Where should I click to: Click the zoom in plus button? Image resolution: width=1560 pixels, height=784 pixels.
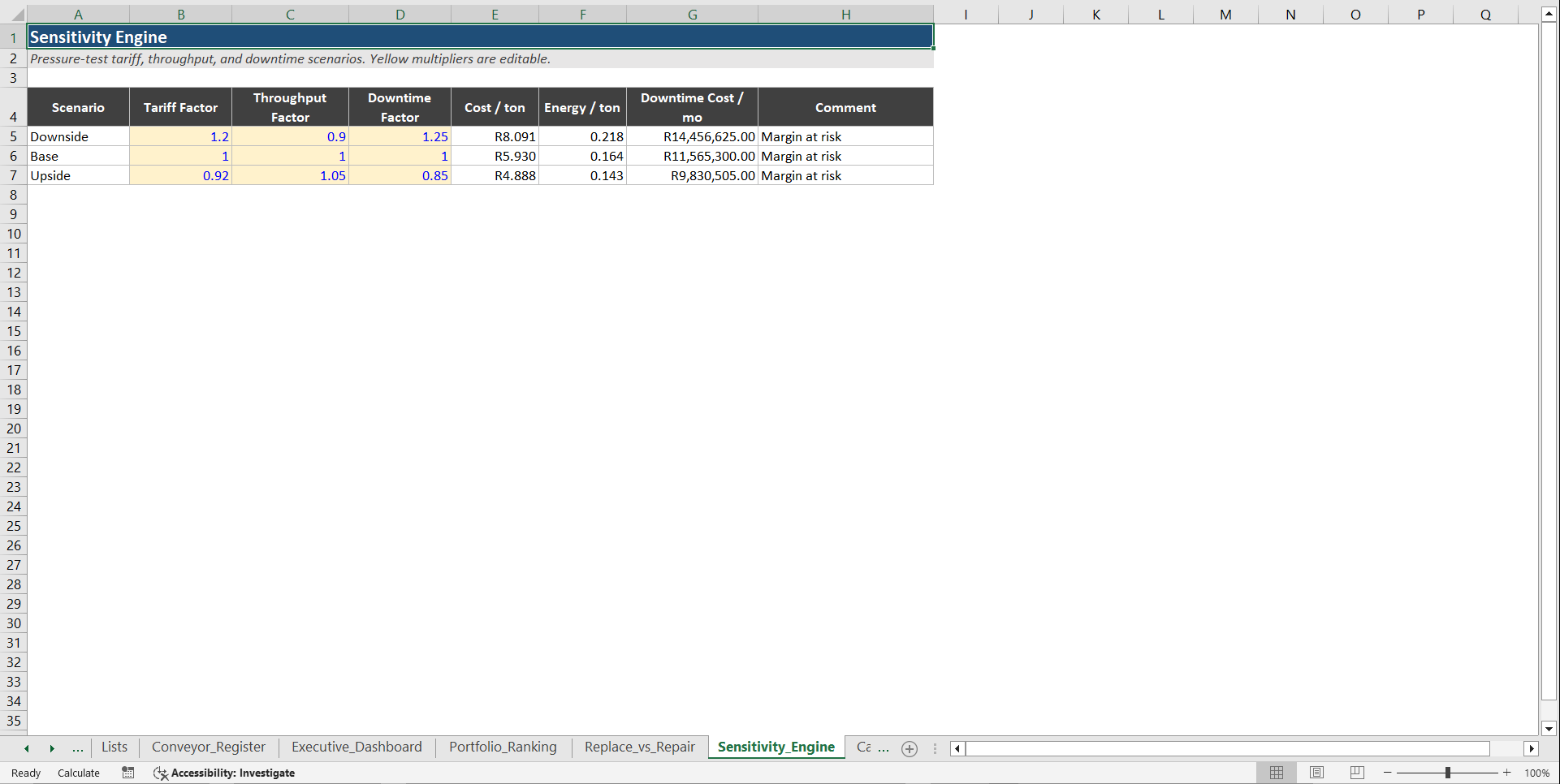pos(1507,773)
